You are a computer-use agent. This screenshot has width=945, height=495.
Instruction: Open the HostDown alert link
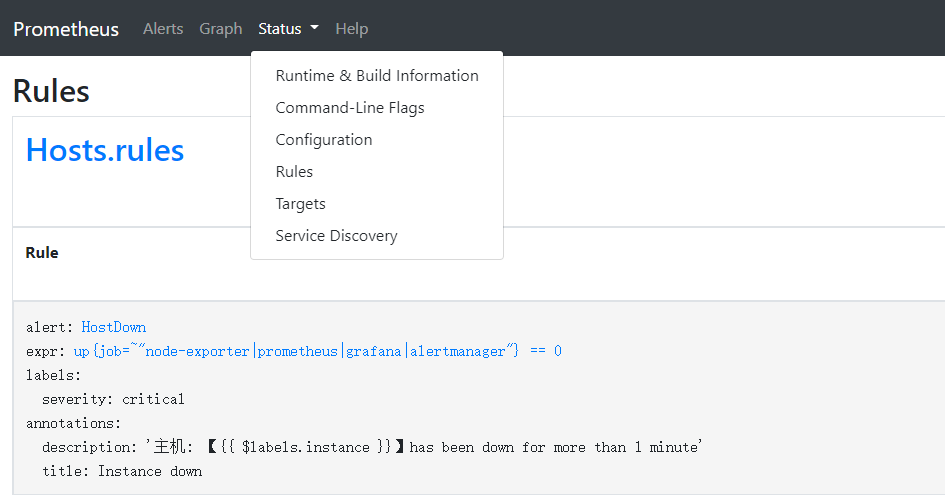113,327
